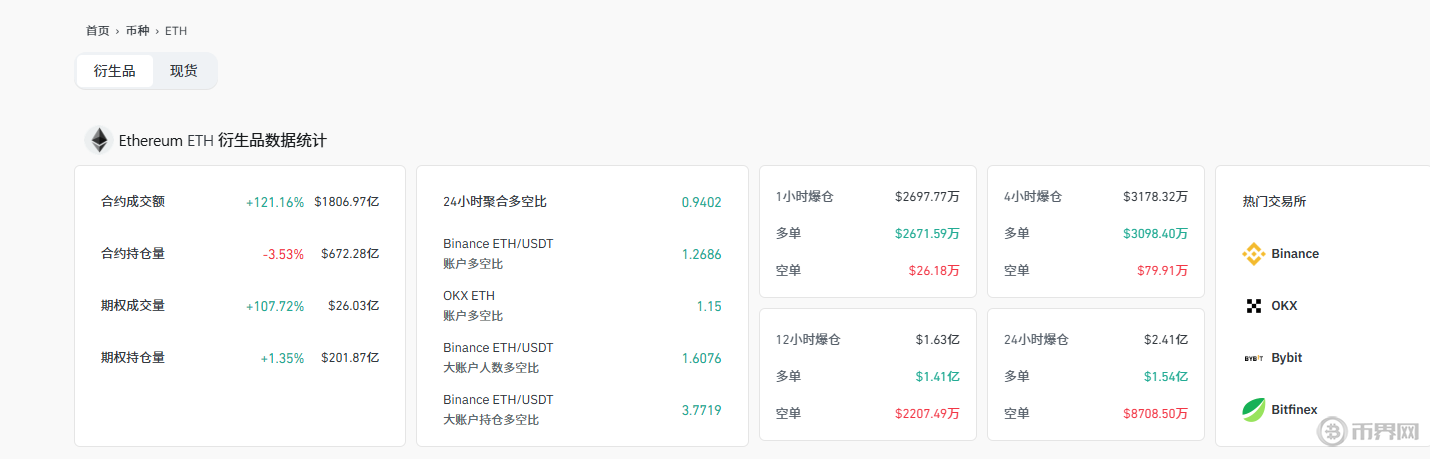Image resolution: width=1430 pixels, height=459 pixels.
Task: Open Binance exchange name link
Action: coord(1295,254)
